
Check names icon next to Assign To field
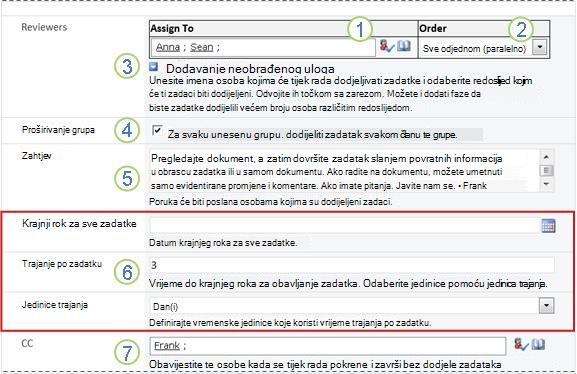(387, 46)
